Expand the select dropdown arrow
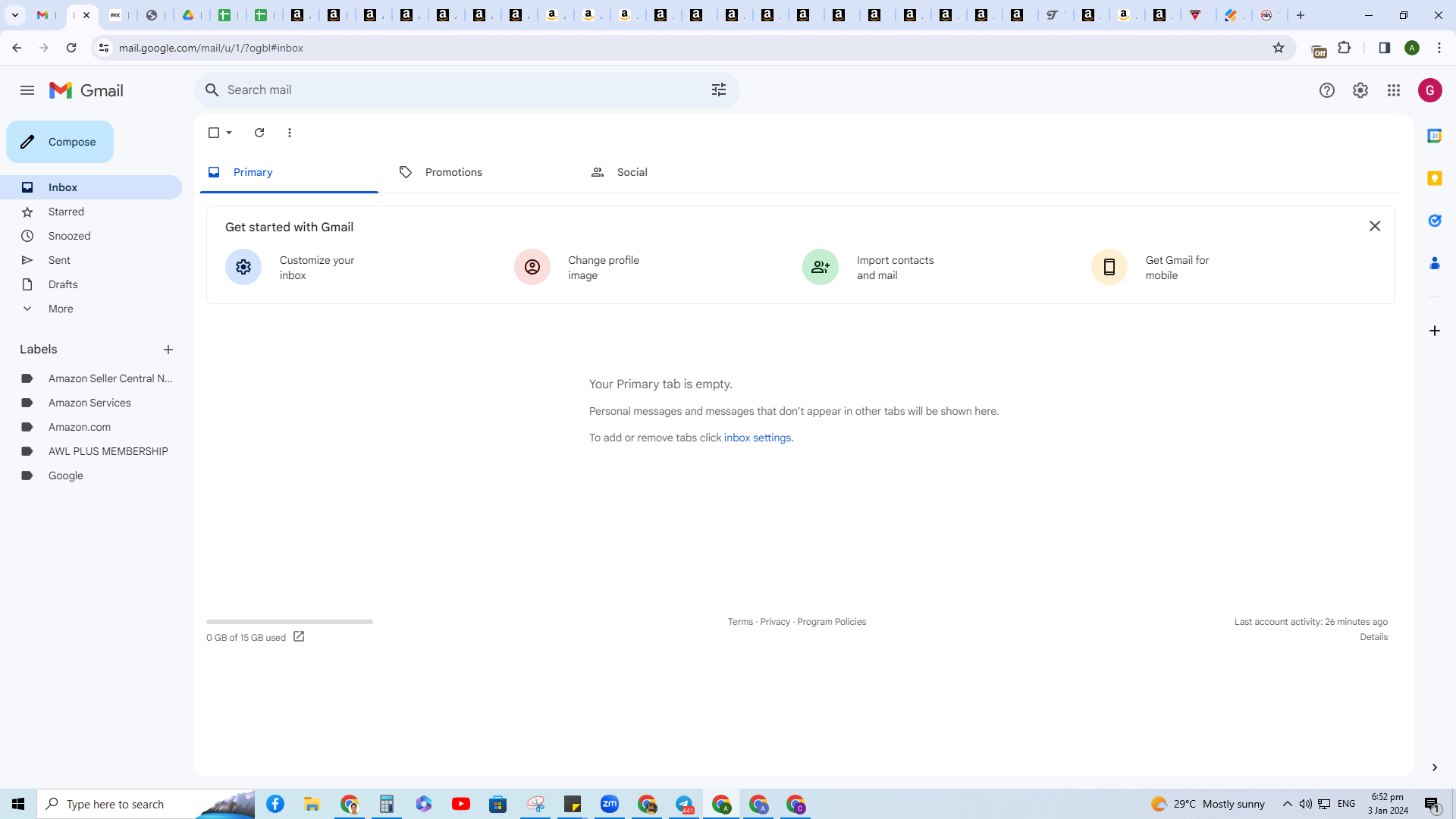Viewport: 1456px width, 819px height. [x=229, y=133]
